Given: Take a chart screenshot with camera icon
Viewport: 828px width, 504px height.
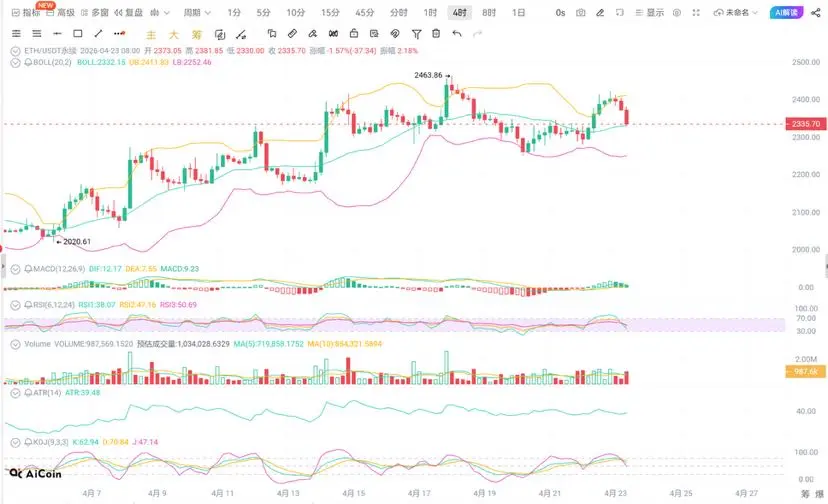Looking at the screenshot, I should [581, 12].
